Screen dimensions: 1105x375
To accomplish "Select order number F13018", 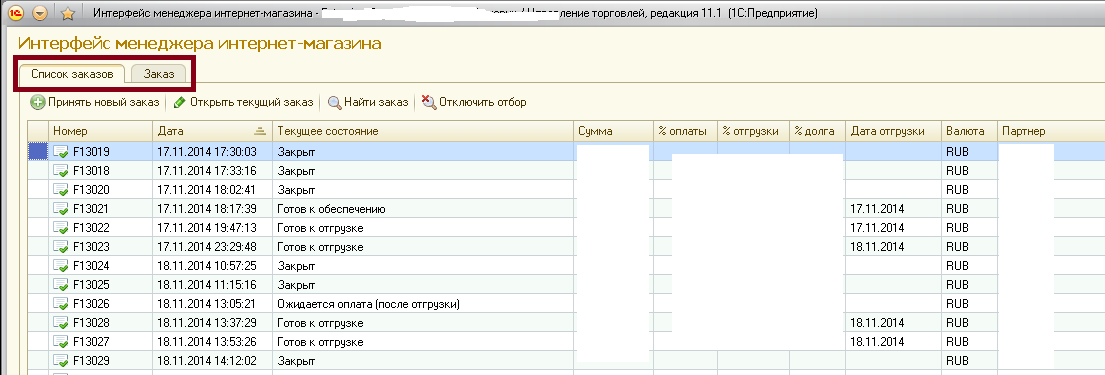I will tap(92, 171).
